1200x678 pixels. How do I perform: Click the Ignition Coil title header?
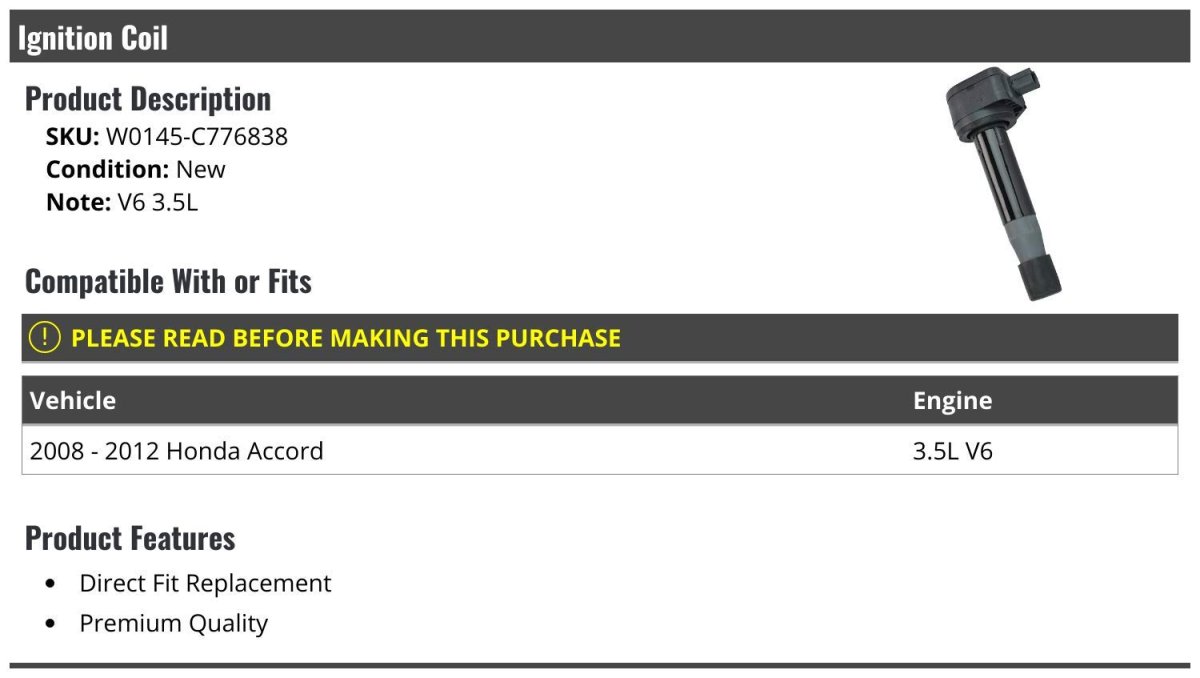tap(93, 38)
